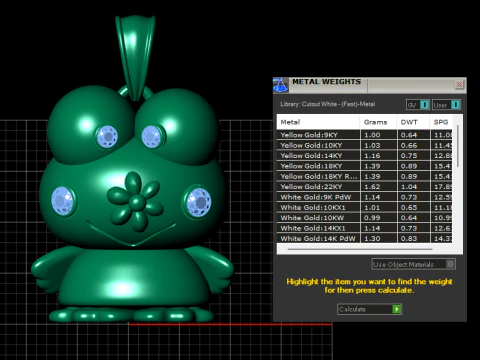
Task: Click the Library: Cutout White label
Action: coord(328,104)
